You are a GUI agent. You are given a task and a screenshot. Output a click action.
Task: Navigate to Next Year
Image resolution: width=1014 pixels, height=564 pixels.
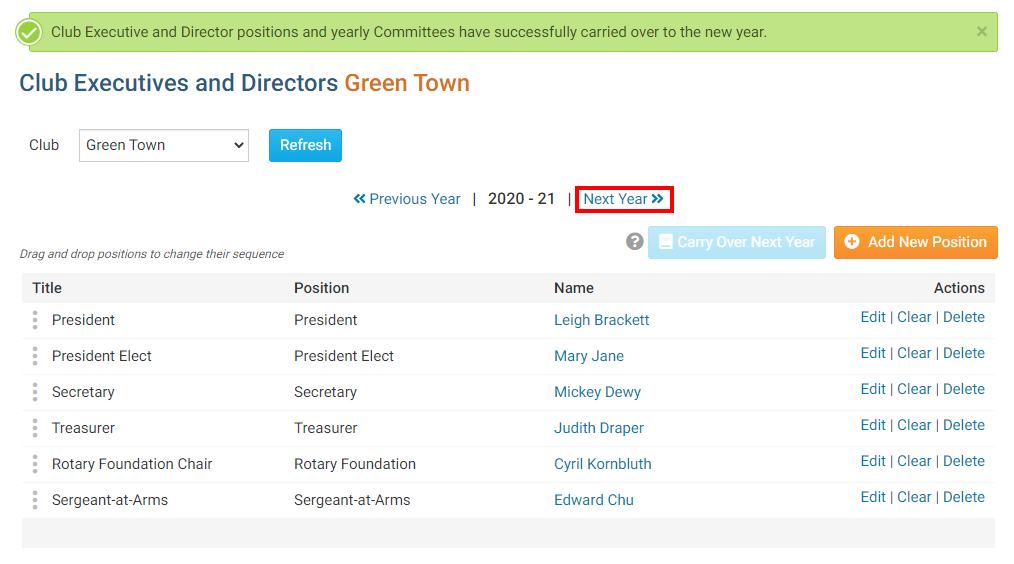[623, 199]
